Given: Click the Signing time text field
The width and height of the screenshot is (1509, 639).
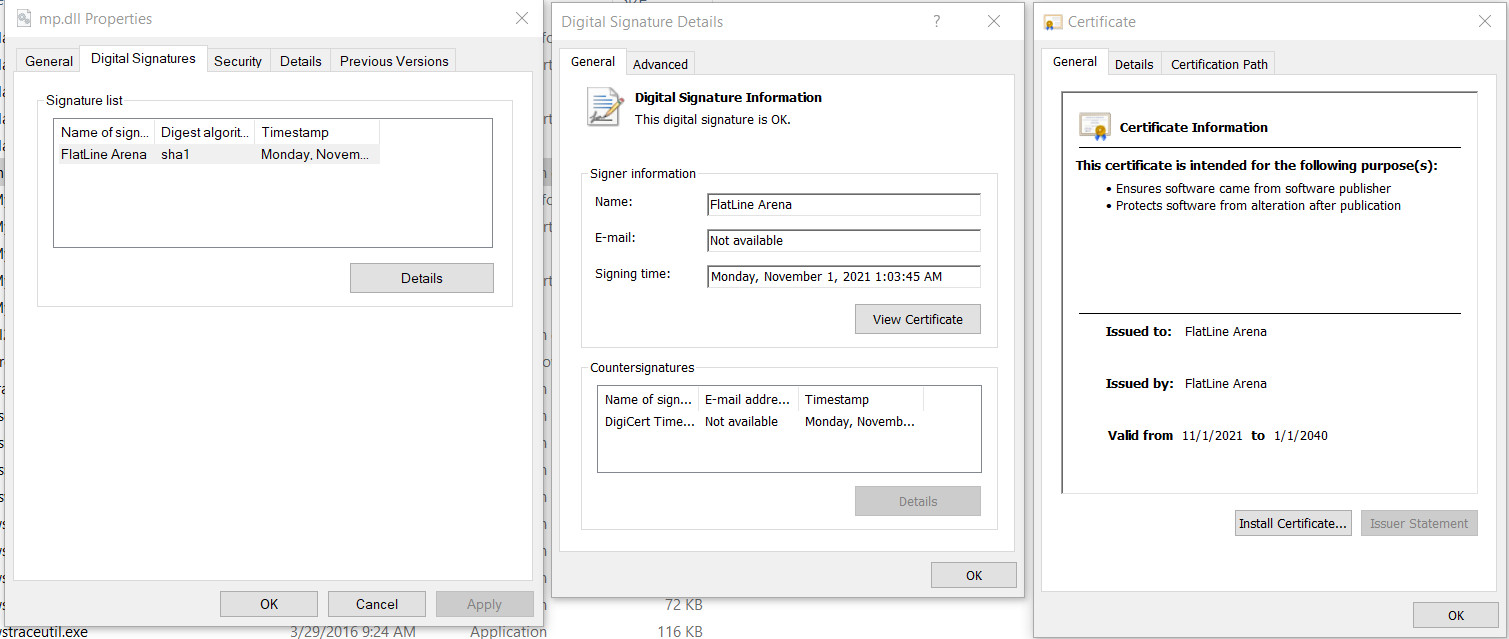Looking at the screenshot, I should 843,277.
